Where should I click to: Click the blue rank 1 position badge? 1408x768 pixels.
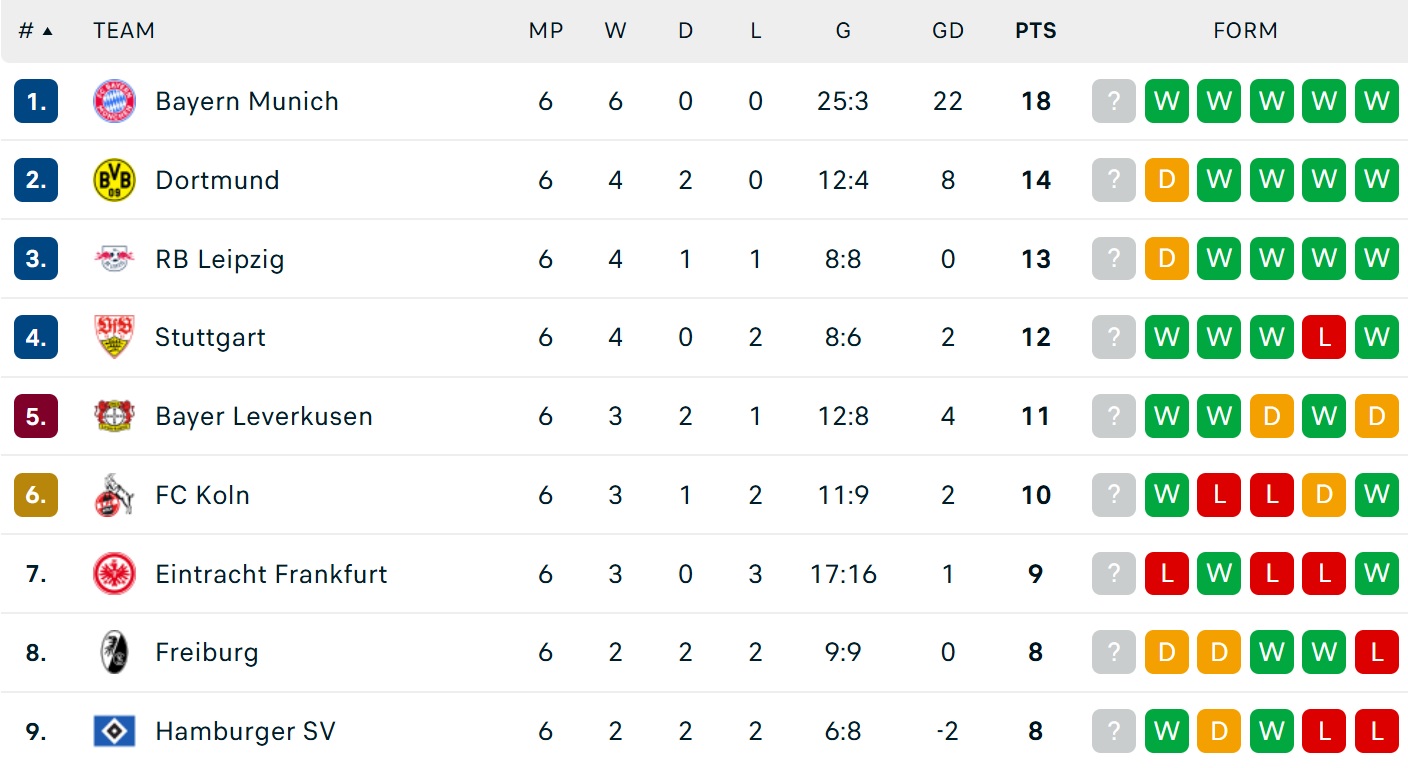pyautogui.click(x=36, y=101)
